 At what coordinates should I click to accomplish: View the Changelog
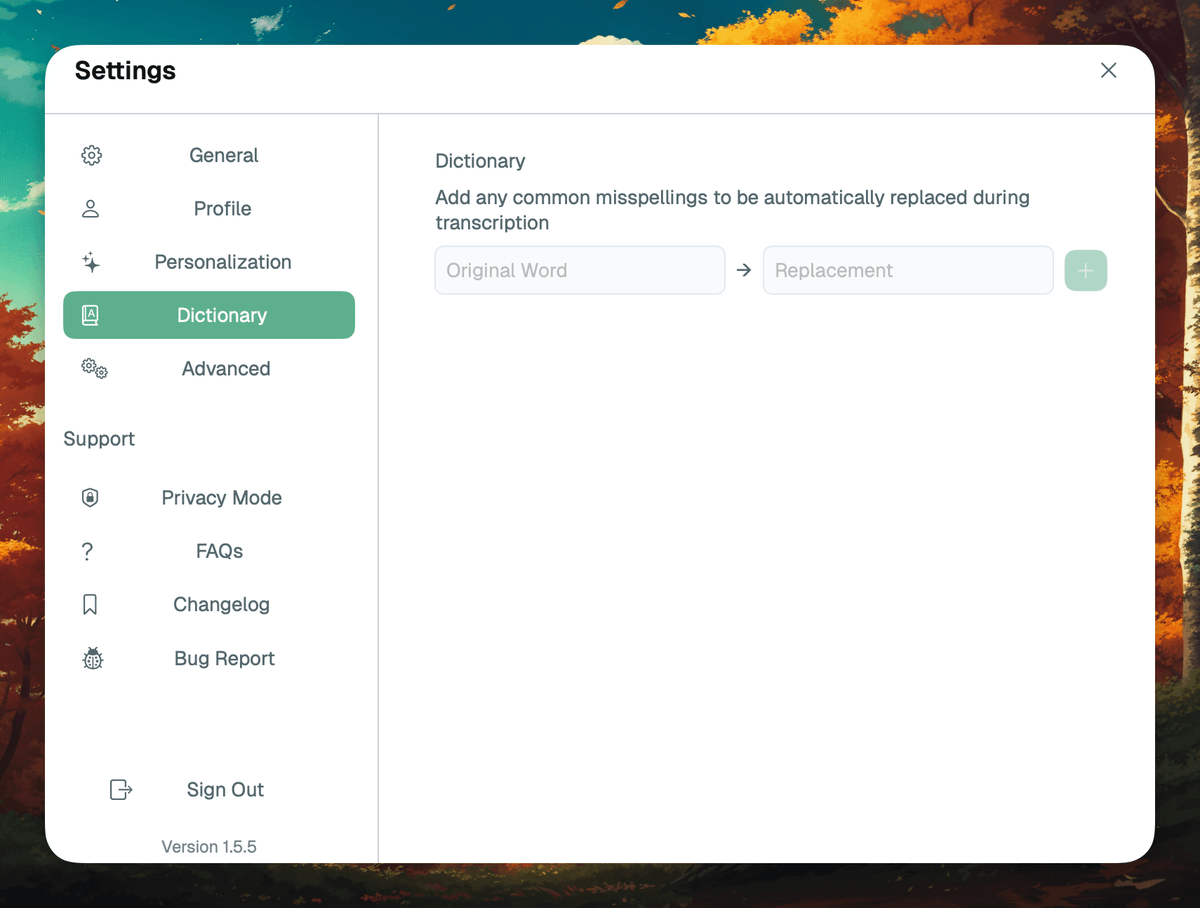[209, 605]
